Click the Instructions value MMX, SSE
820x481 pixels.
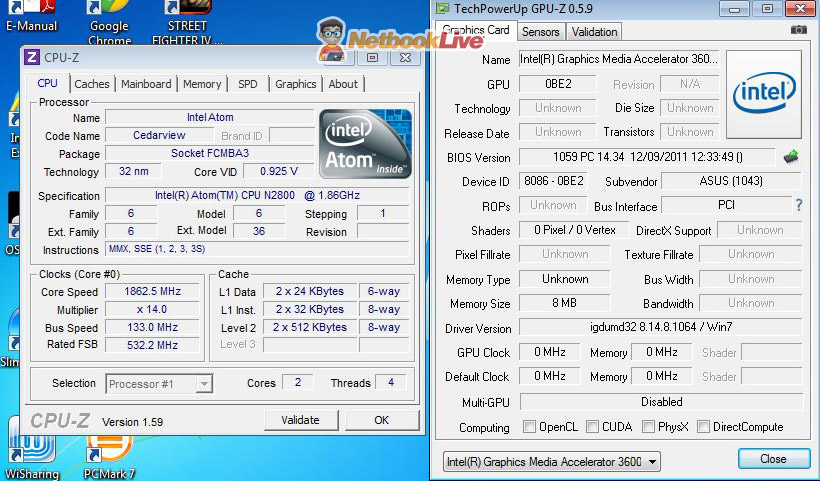tap(257, 249)
